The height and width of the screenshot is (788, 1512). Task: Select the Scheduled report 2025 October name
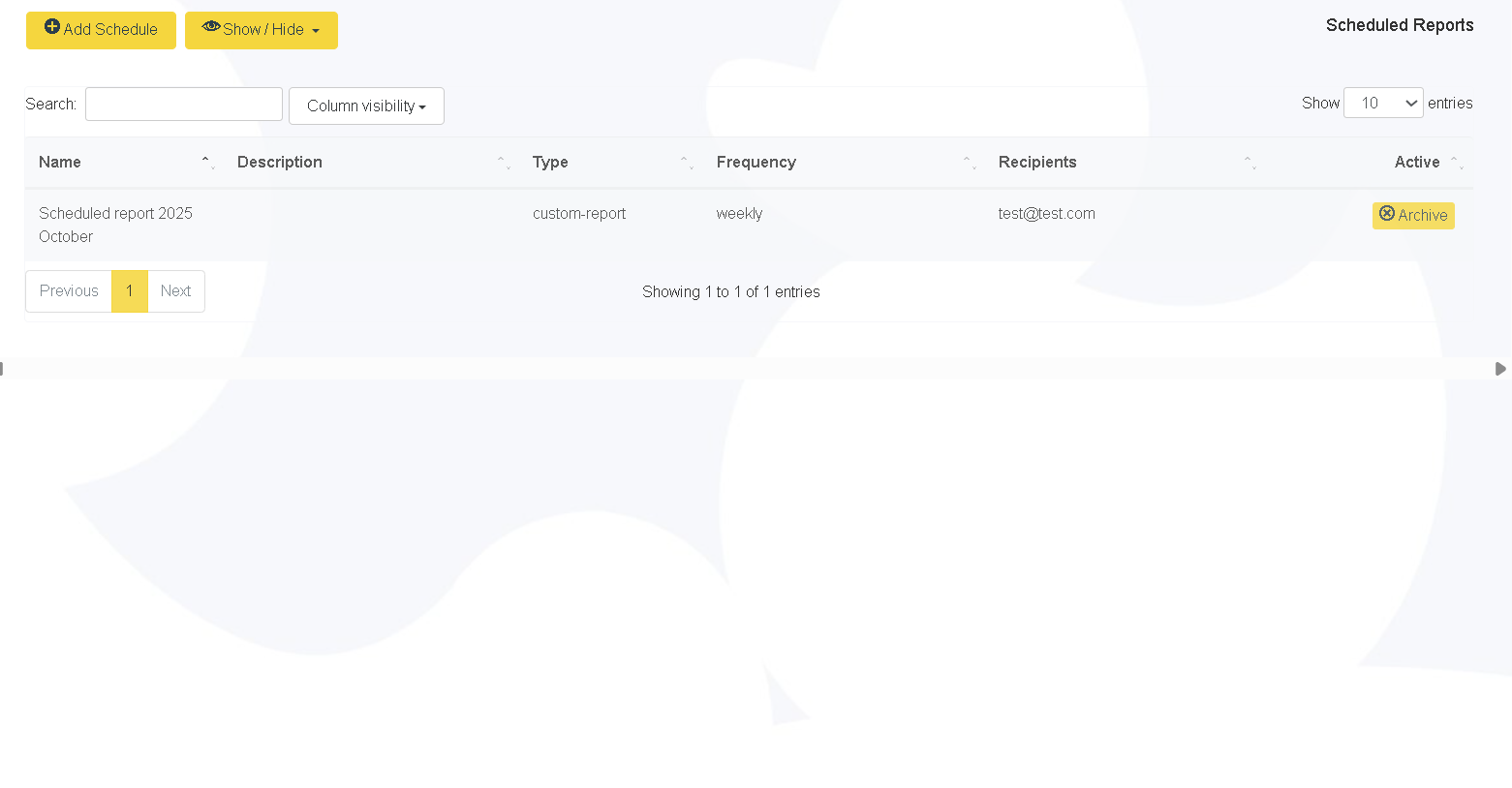pyautogui.click(x=115, y=225)
